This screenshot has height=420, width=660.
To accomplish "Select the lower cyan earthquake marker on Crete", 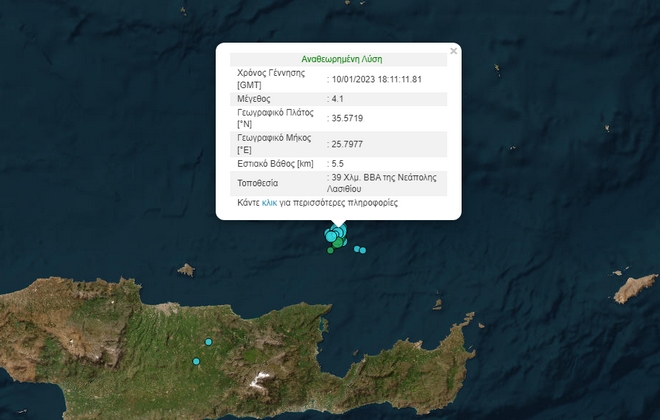I will [x=196, y=361].
